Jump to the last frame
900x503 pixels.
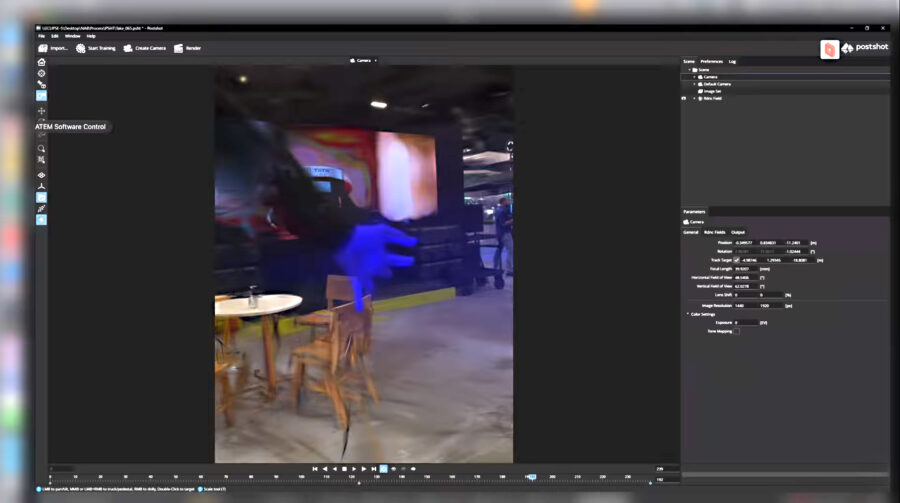pos(374,469)
